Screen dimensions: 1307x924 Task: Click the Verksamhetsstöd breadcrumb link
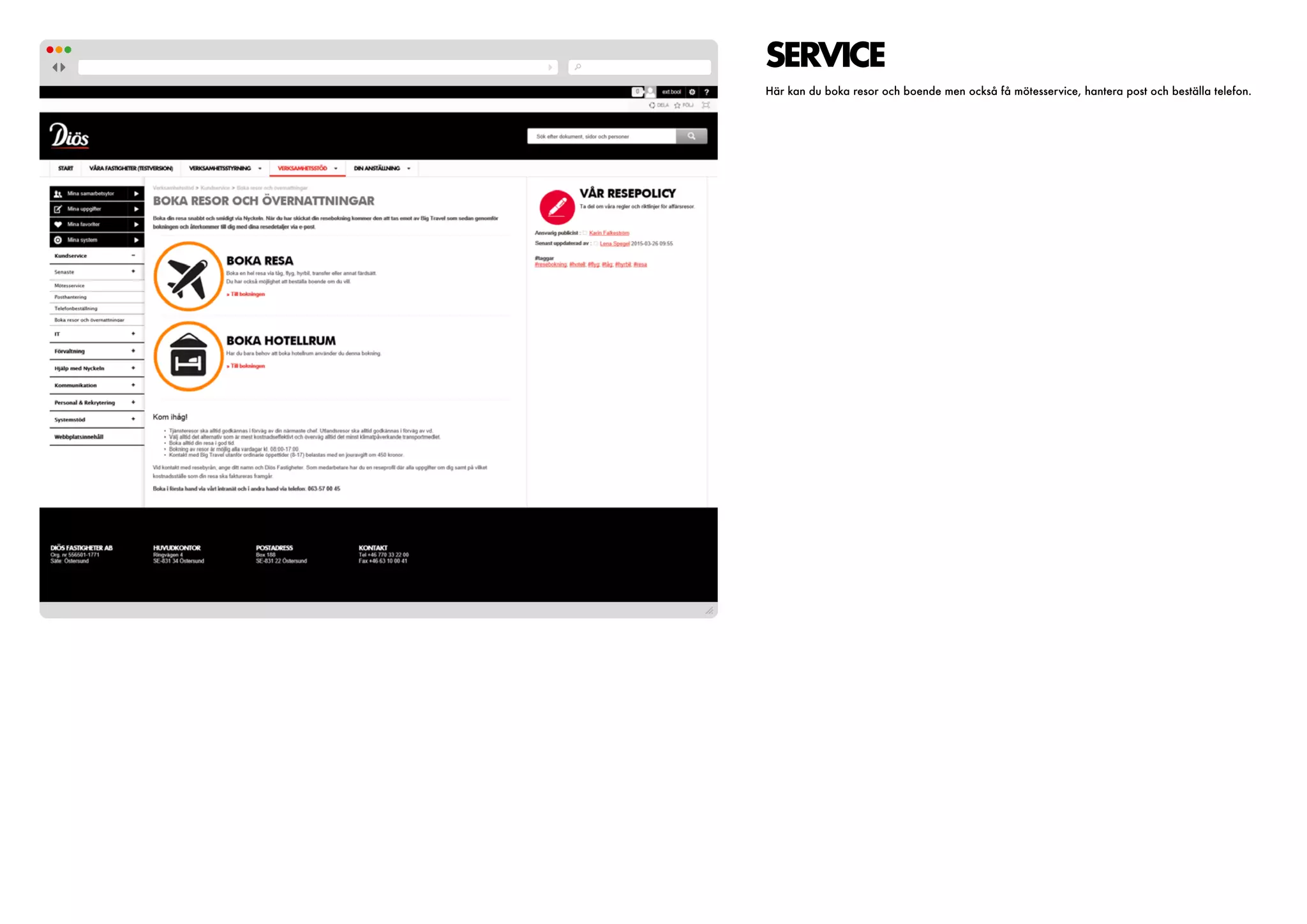(173, 188)
